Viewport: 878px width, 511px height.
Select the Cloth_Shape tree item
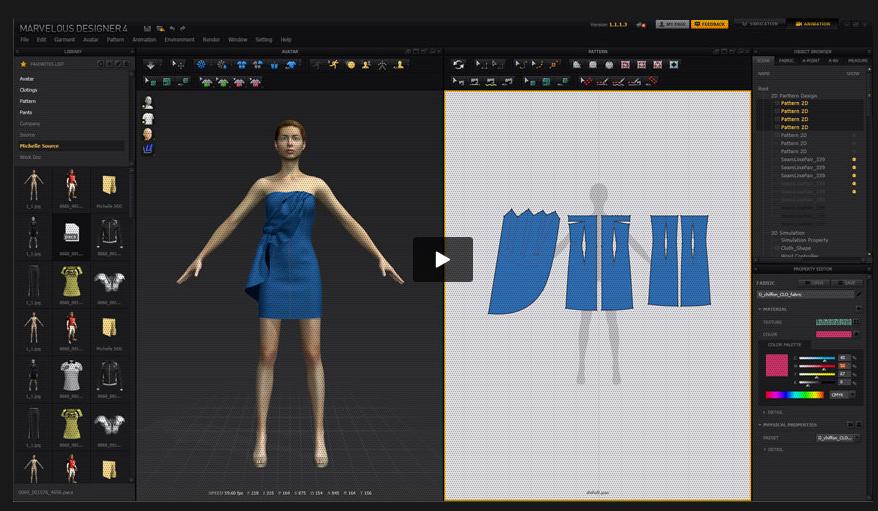(x=796, y=248)
